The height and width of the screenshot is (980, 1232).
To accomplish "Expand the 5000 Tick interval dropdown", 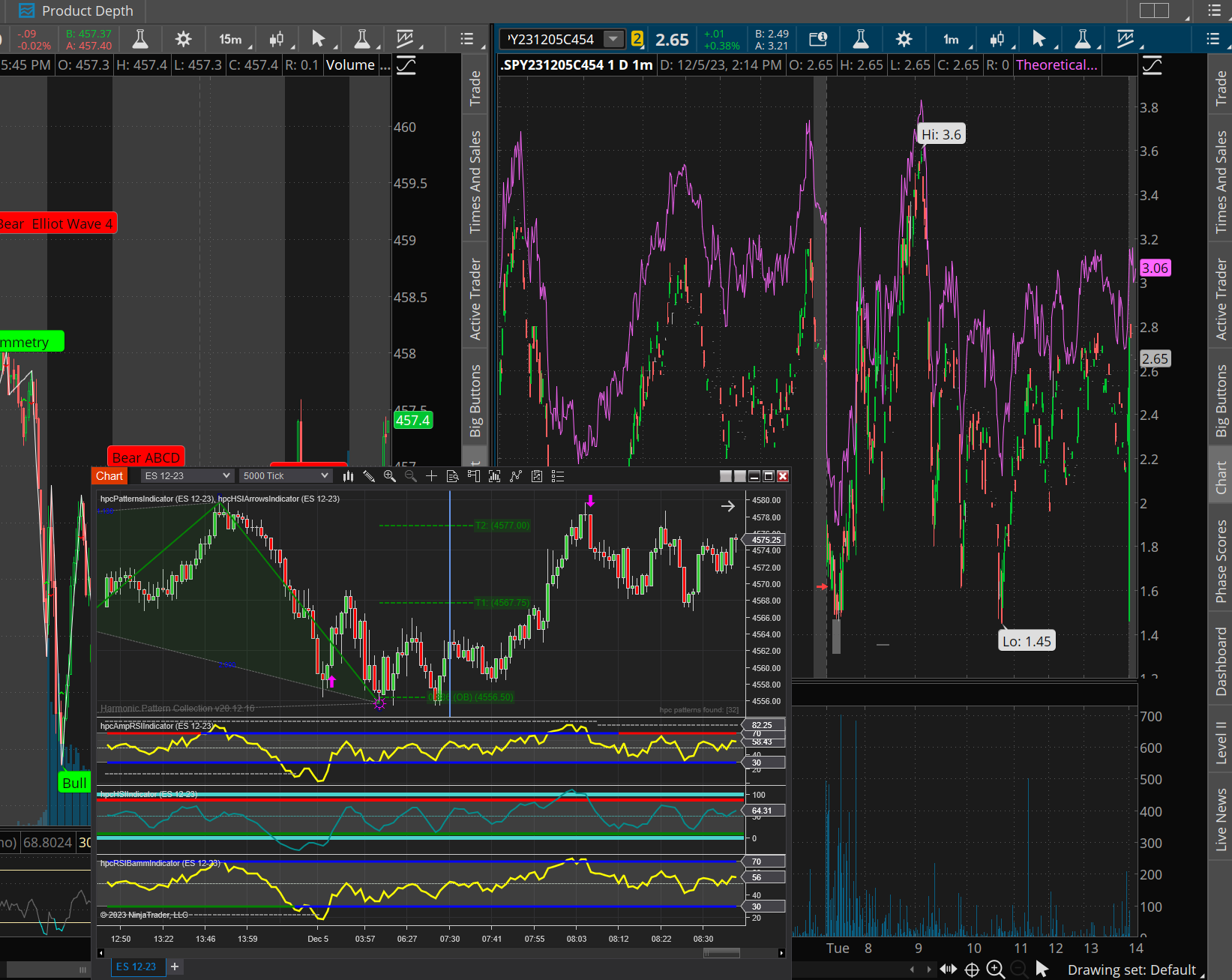I will [285, 476].
